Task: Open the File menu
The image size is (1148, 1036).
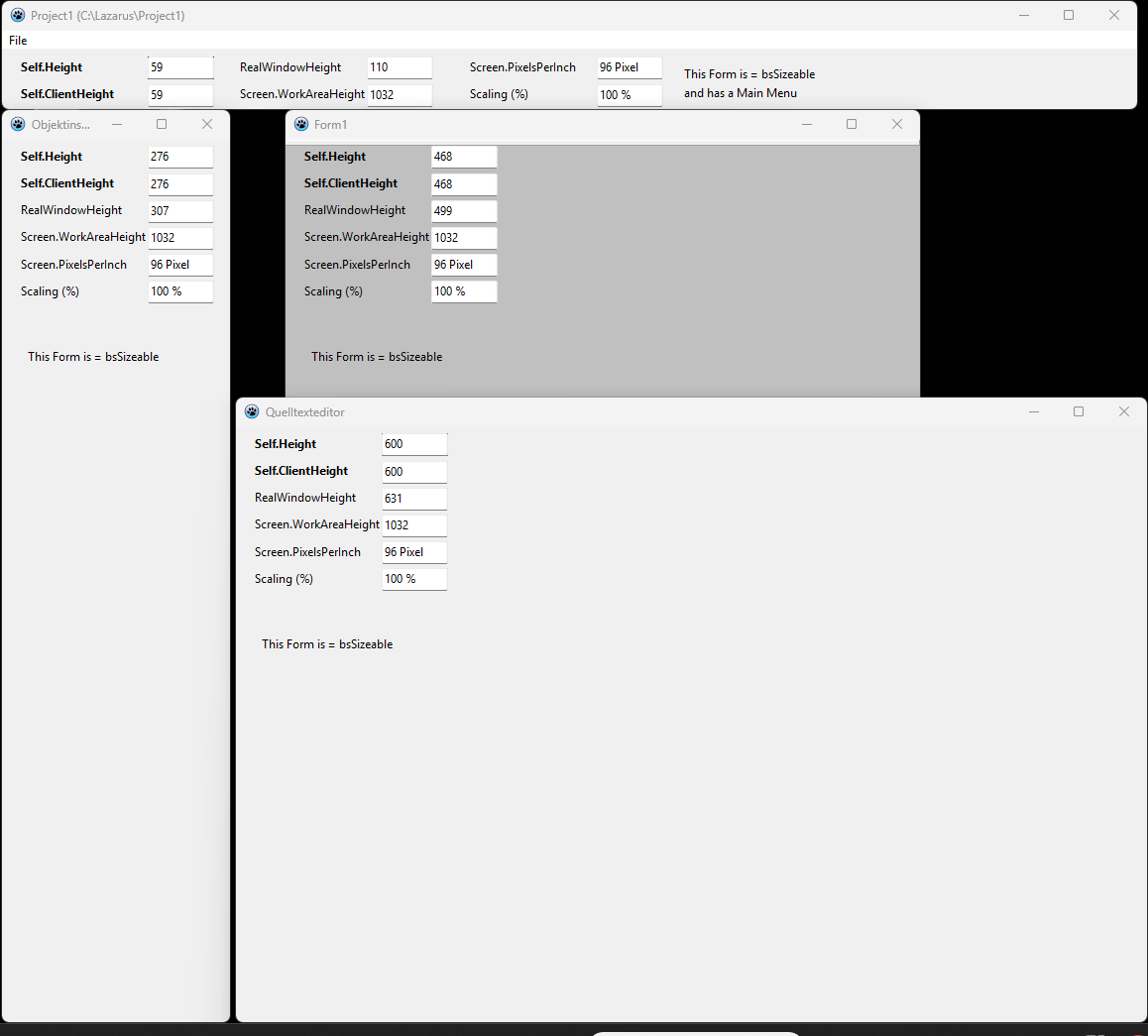Action: [18, 41]
